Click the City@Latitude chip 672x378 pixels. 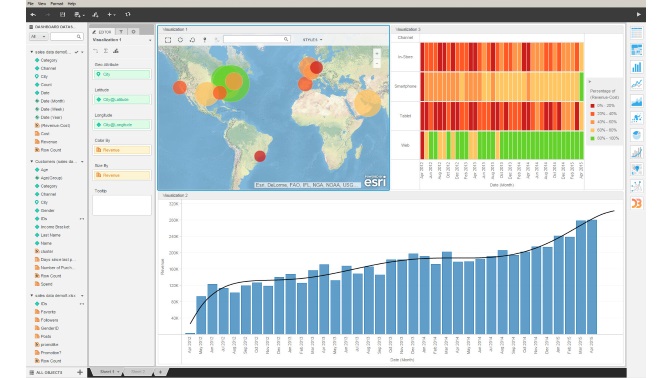[122, 99]
